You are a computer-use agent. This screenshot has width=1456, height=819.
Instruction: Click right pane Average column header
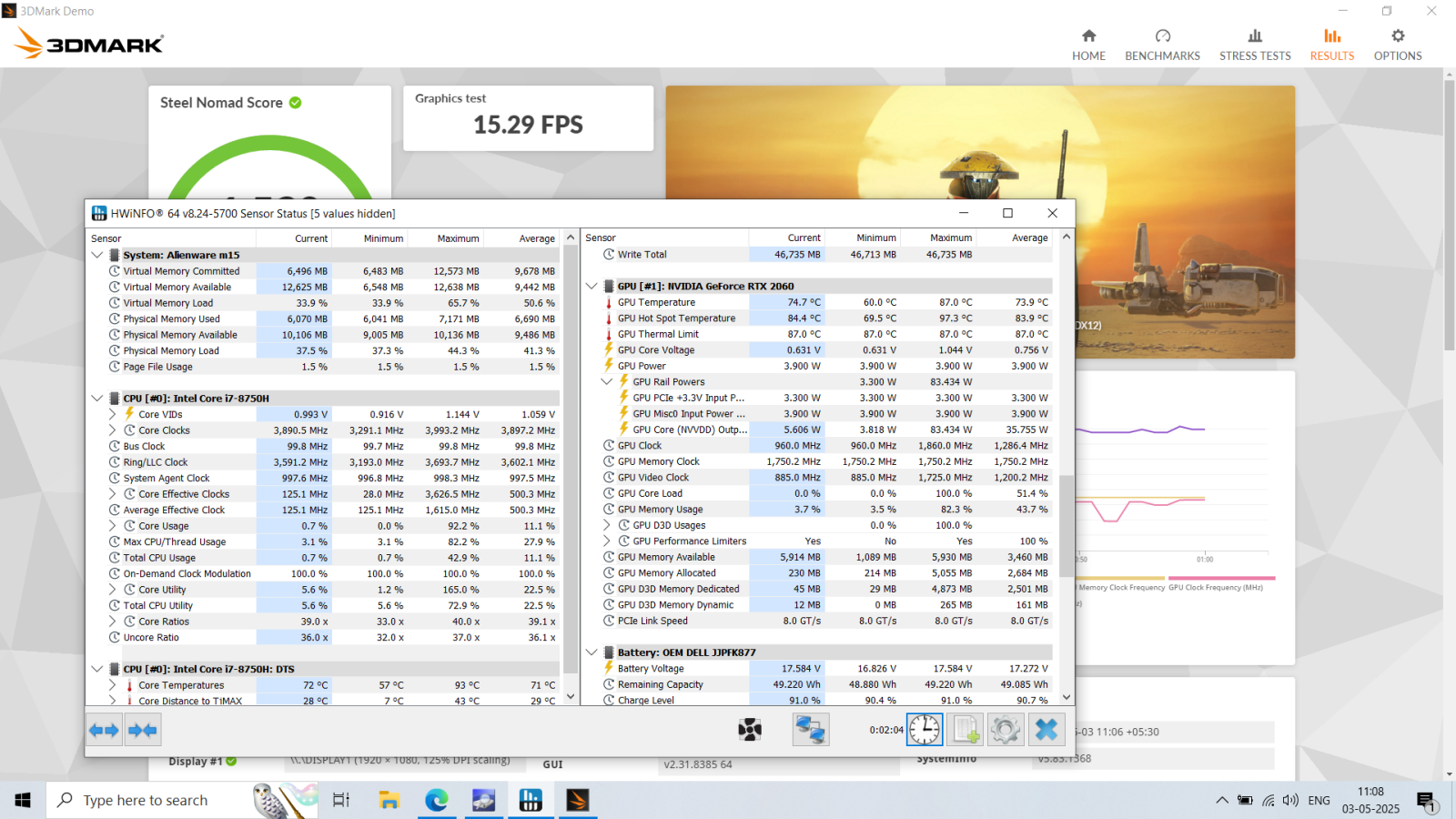point(1015,238)
